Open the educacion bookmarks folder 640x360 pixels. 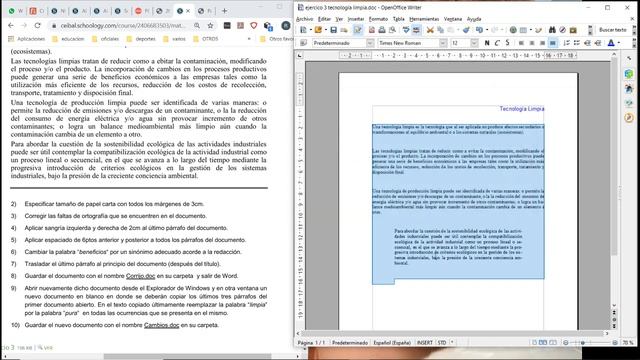(x=68, y=39)
